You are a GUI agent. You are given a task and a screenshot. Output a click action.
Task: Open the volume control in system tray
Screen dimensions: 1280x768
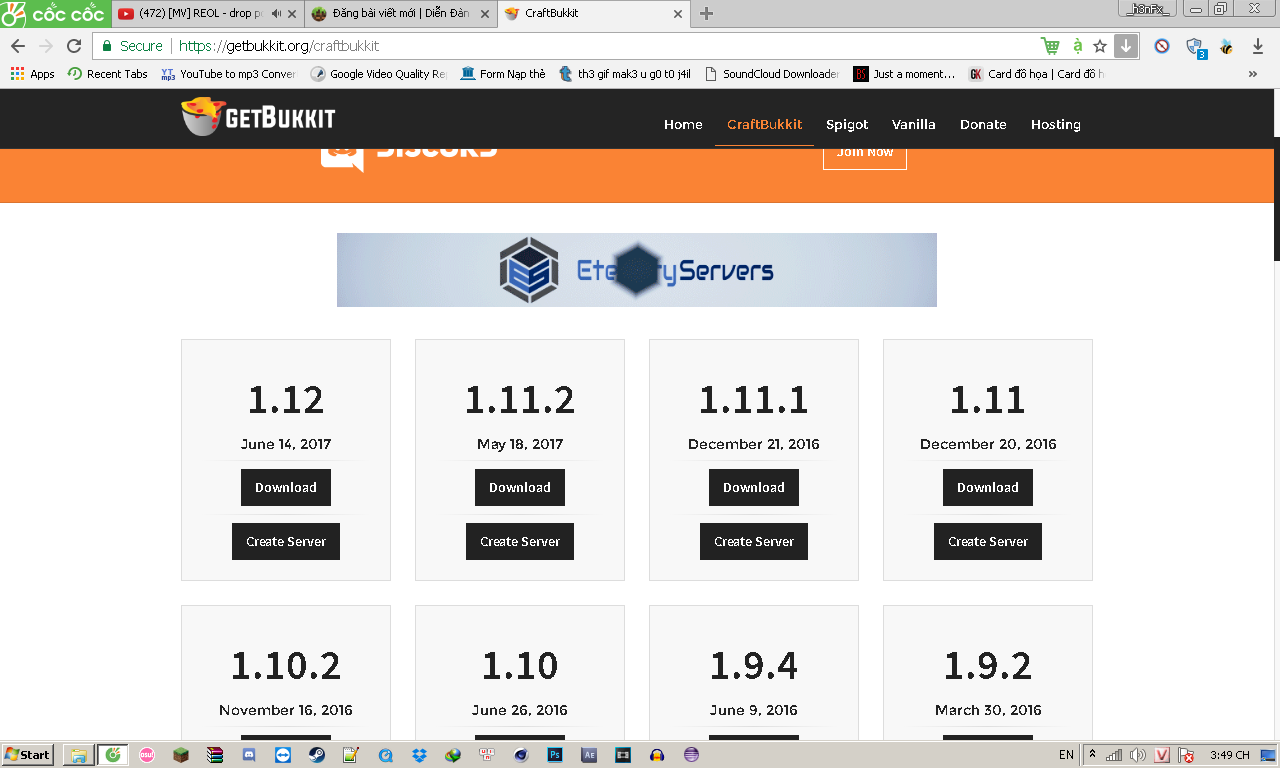tap(1139, 755)
